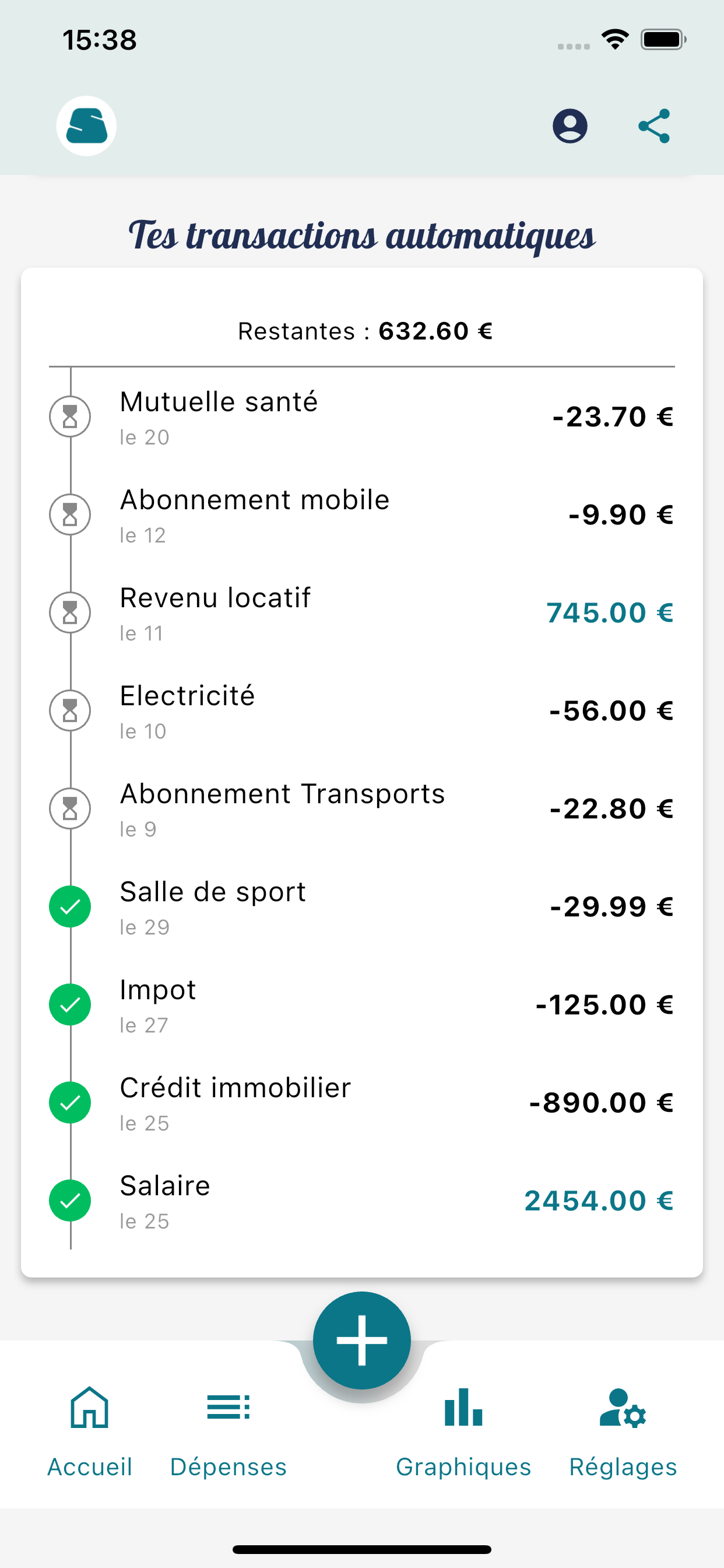The height and width of the screenshot is (1568, 724).
Task: Toggle the green check beside Impot
Action: click(70, 1005)
